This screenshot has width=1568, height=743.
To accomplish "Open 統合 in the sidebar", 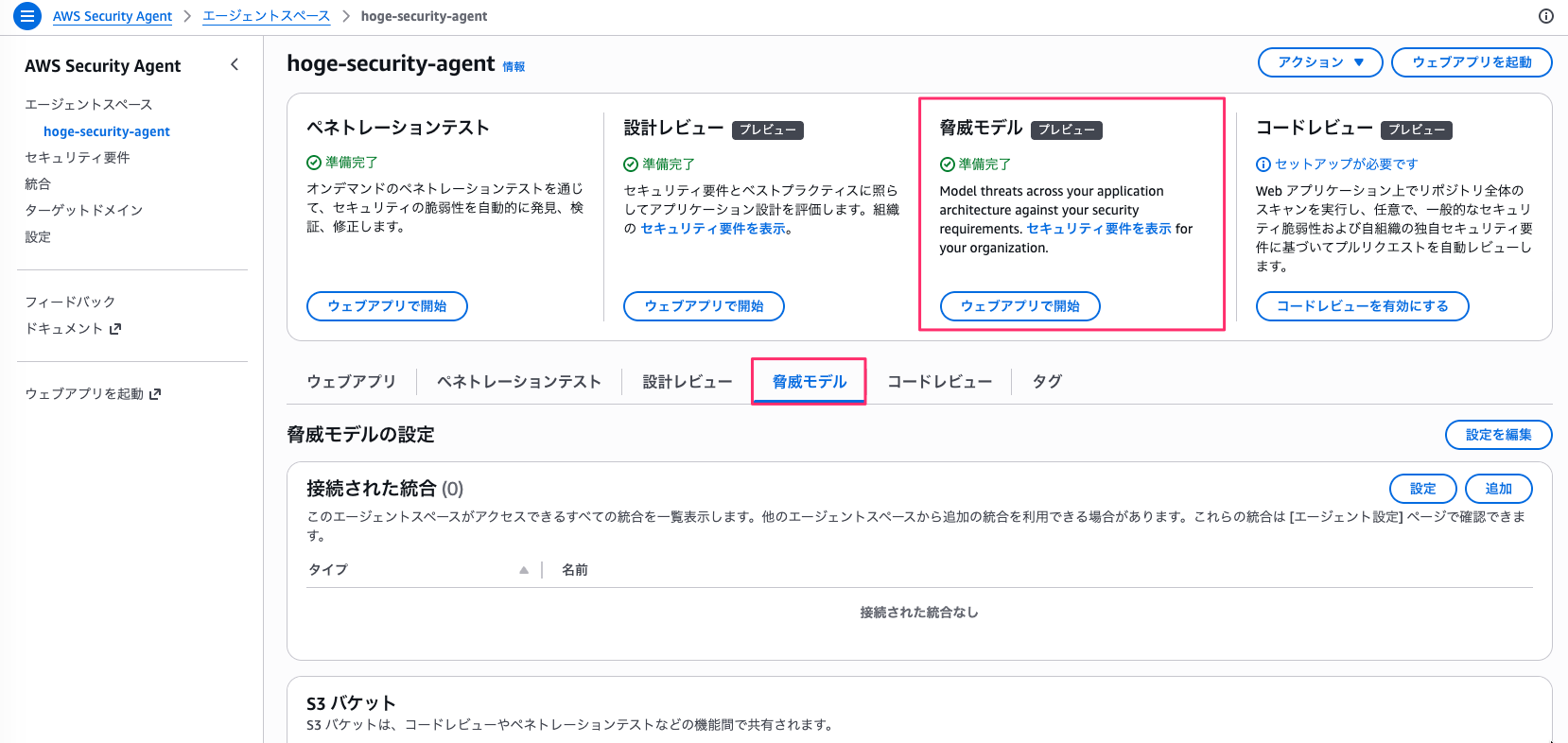I will 38,183.
